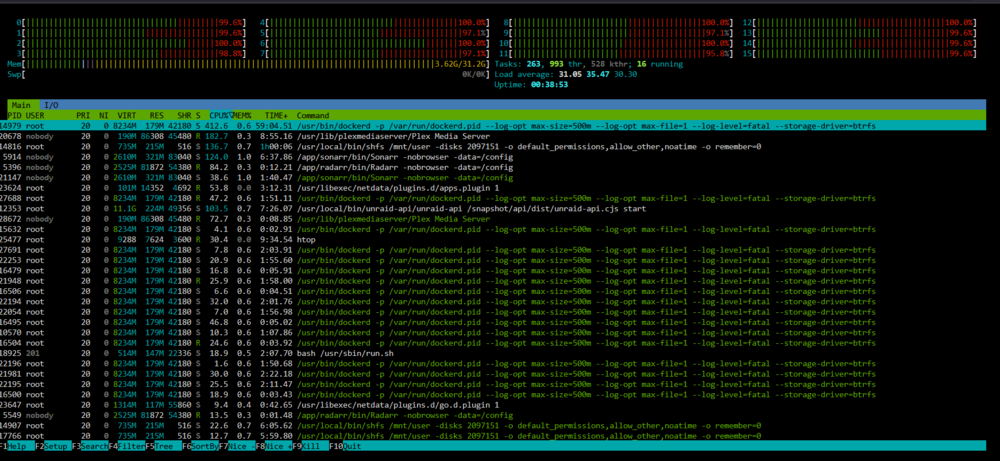
Task: Sort by the PRI column header
Action: 83,115
